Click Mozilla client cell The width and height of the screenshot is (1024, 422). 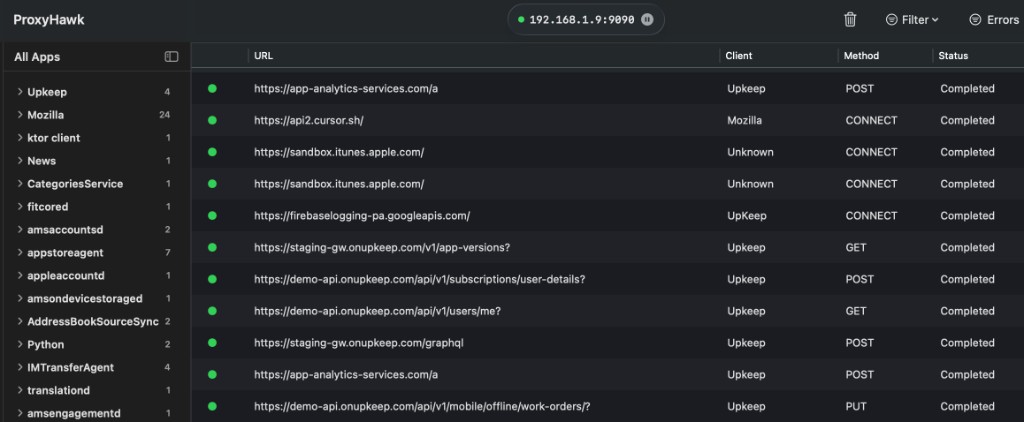coord(744,120)
